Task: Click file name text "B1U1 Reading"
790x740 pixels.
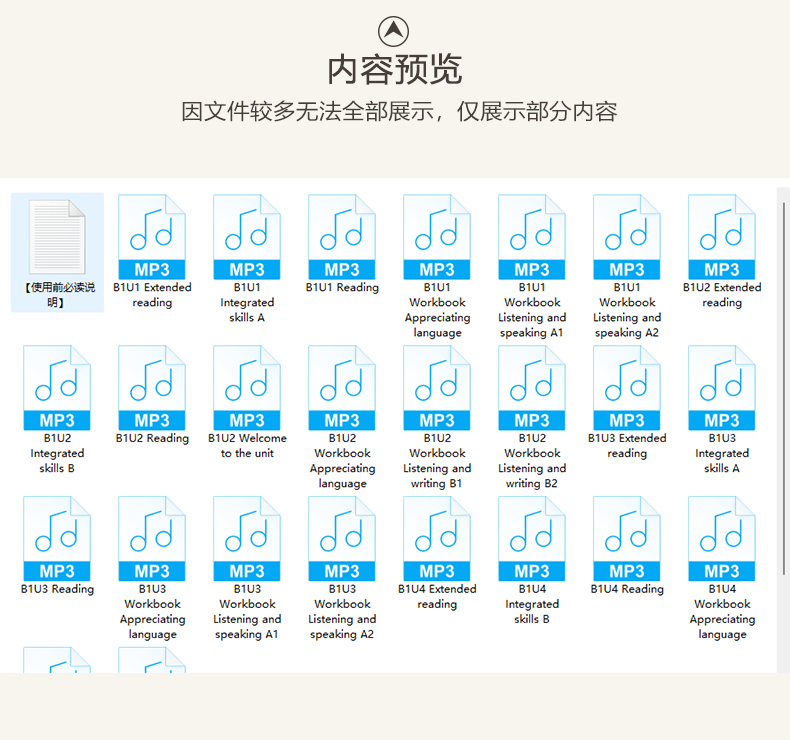Action: (342, 287)
